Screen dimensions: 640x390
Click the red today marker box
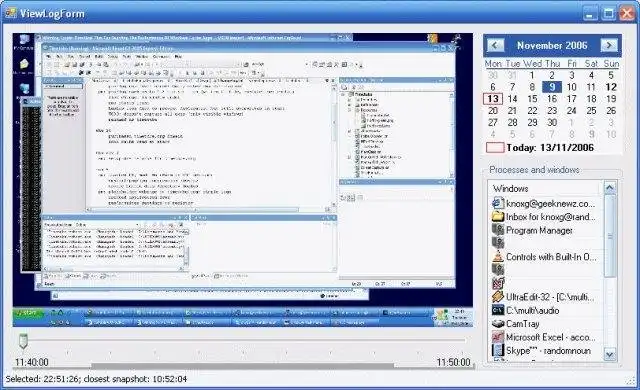[495, 148]
